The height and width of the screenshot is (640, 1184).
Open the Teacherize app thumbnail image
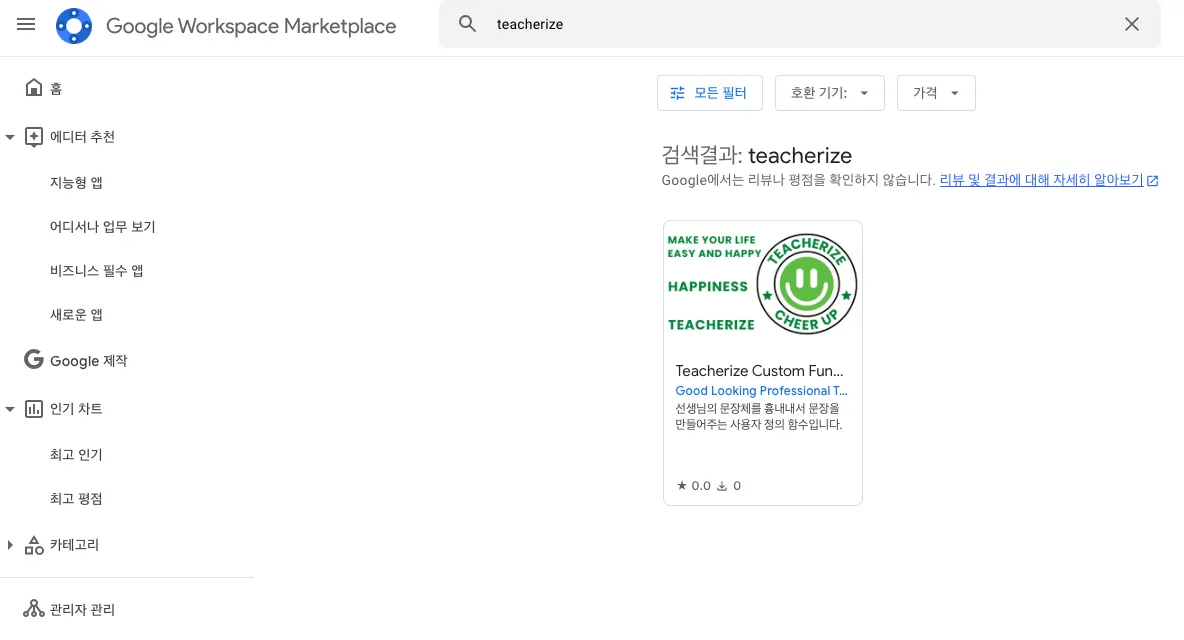(763, 285)
